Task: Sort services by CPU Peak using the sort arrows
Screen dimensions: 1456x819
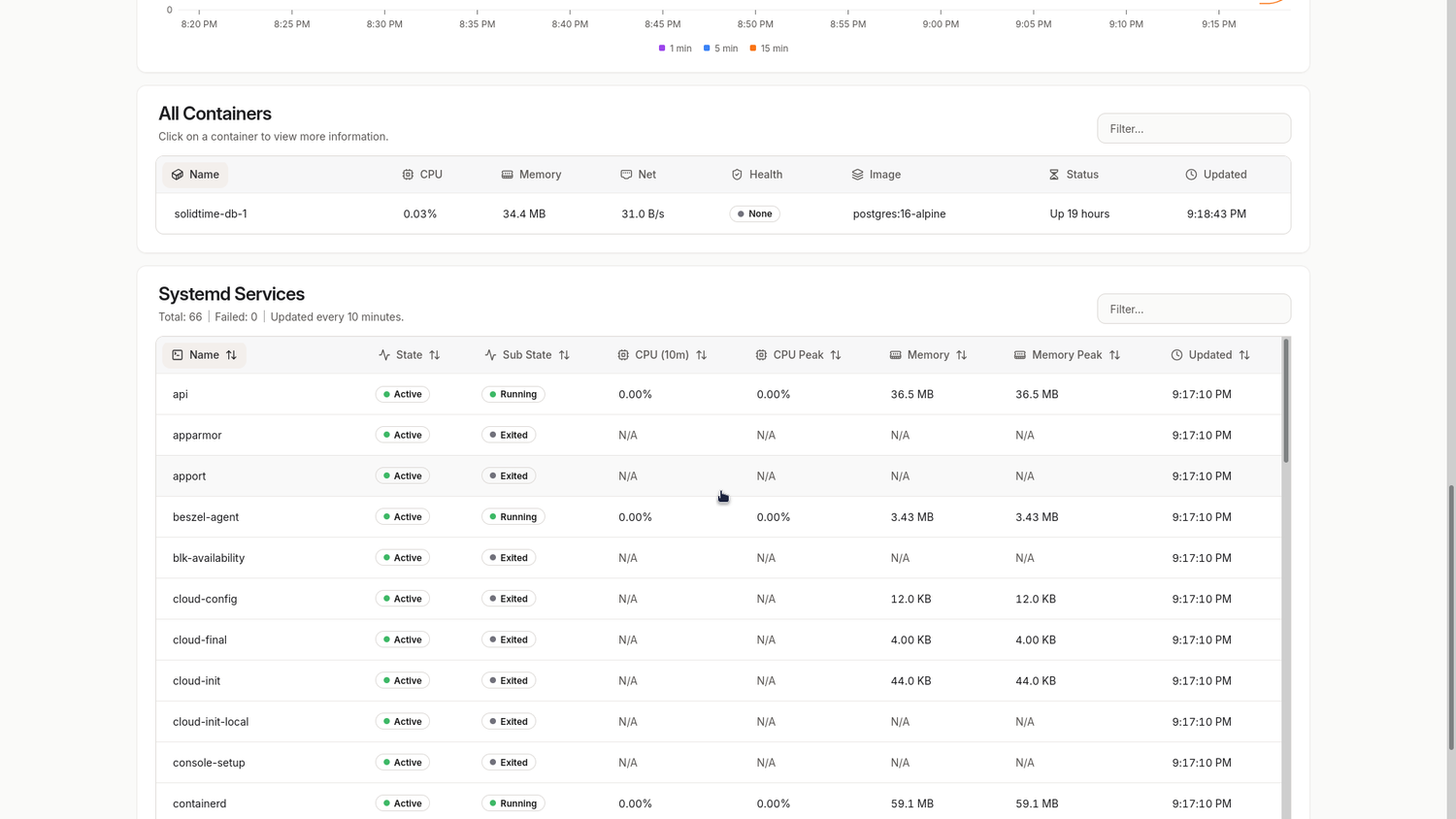Action: click(x=836, y=355)
